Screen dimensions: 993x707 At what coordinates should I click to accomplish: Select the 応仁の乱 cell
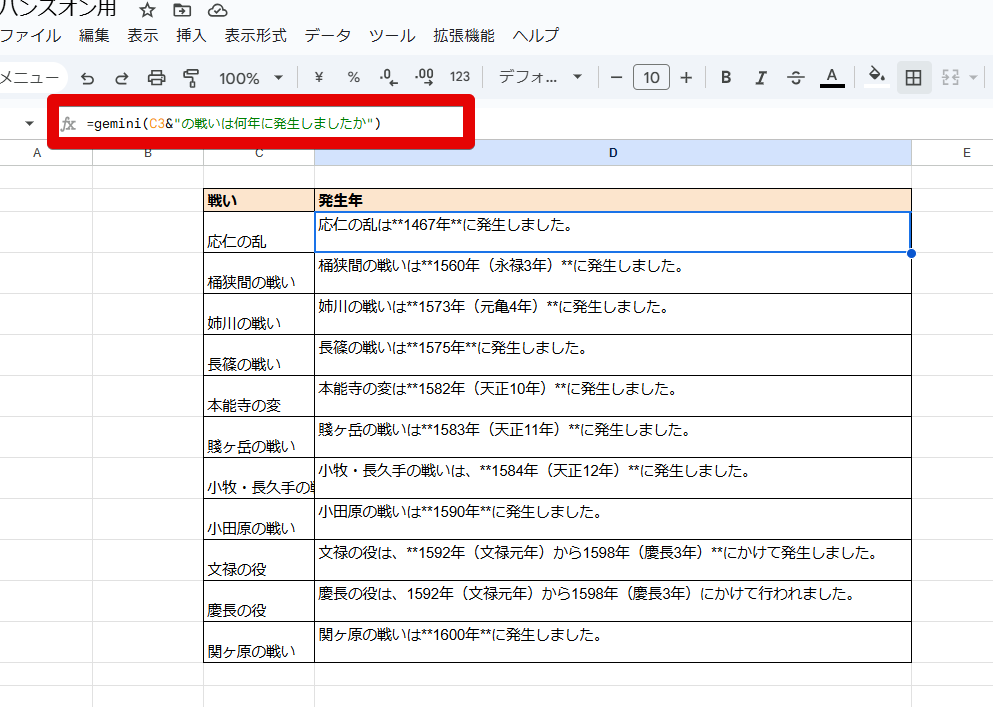pos(259,232)
